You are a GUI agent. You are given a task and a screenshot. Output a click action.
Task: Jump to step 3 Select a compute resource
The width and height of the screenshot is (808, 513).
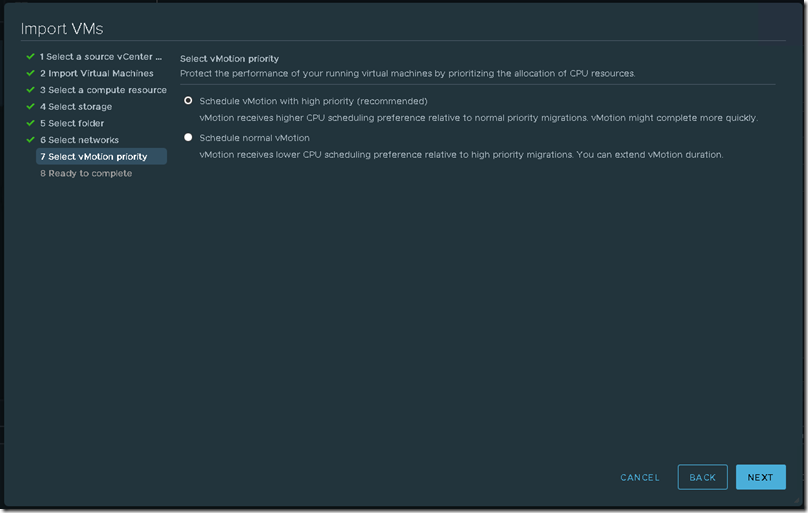pos(103,90)
